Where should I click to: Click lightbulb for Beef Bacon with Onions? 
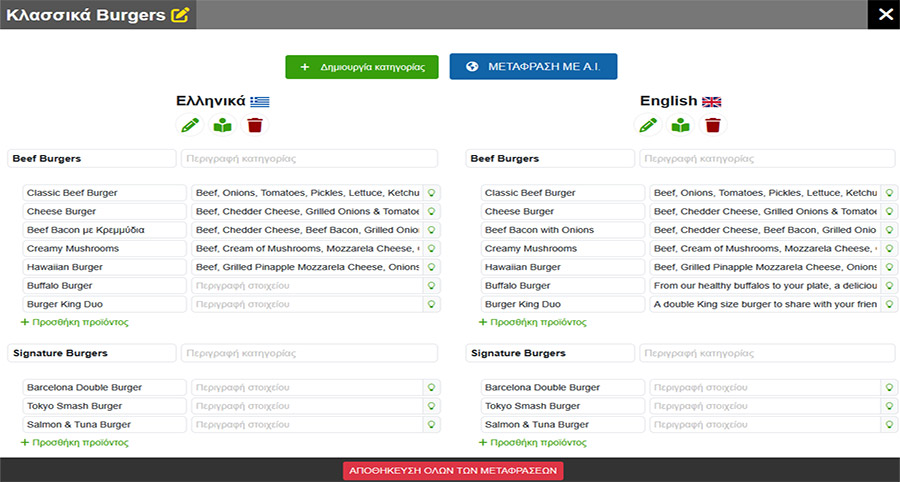890,230
